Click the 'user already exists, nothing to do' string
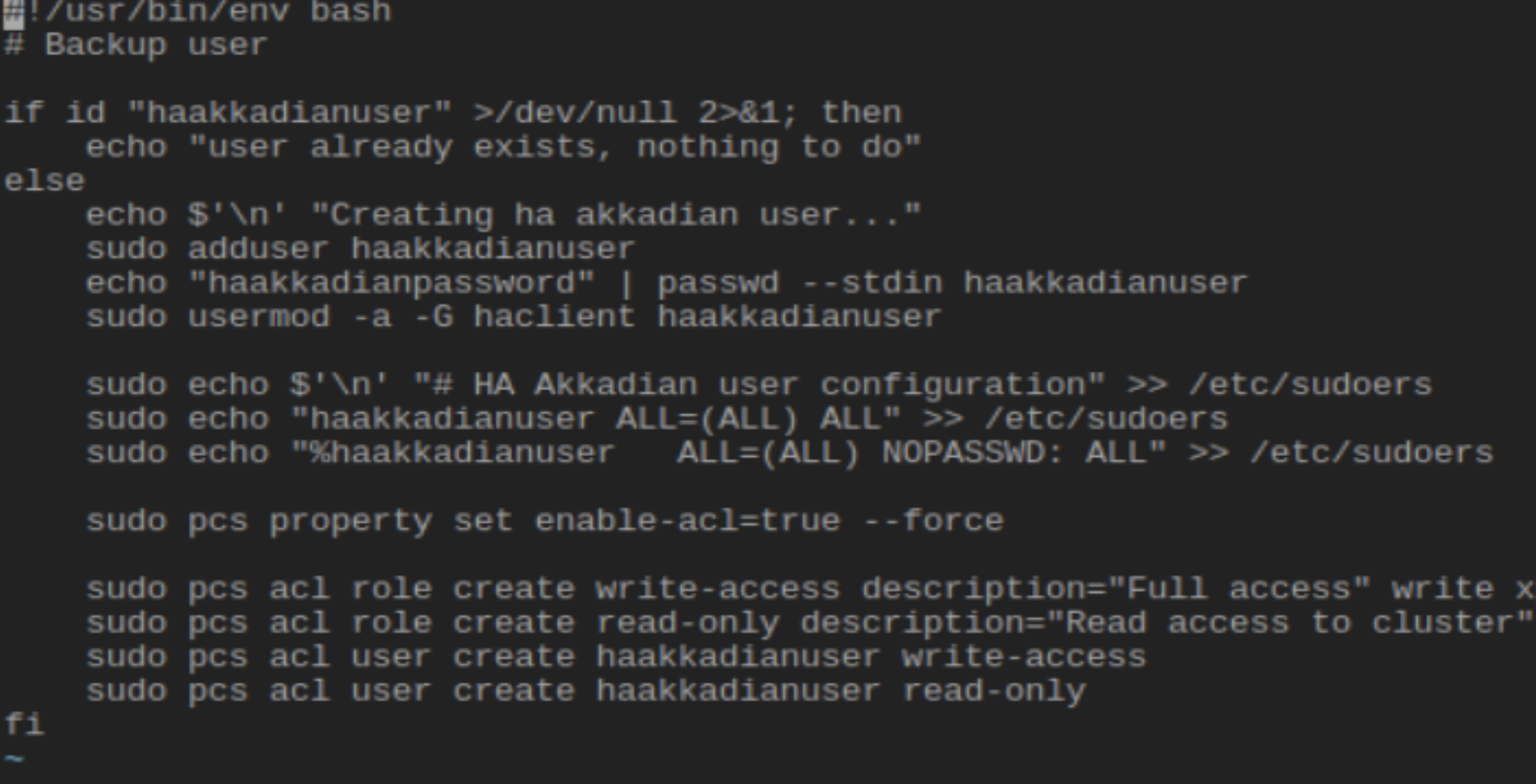 tap(554, 147)
